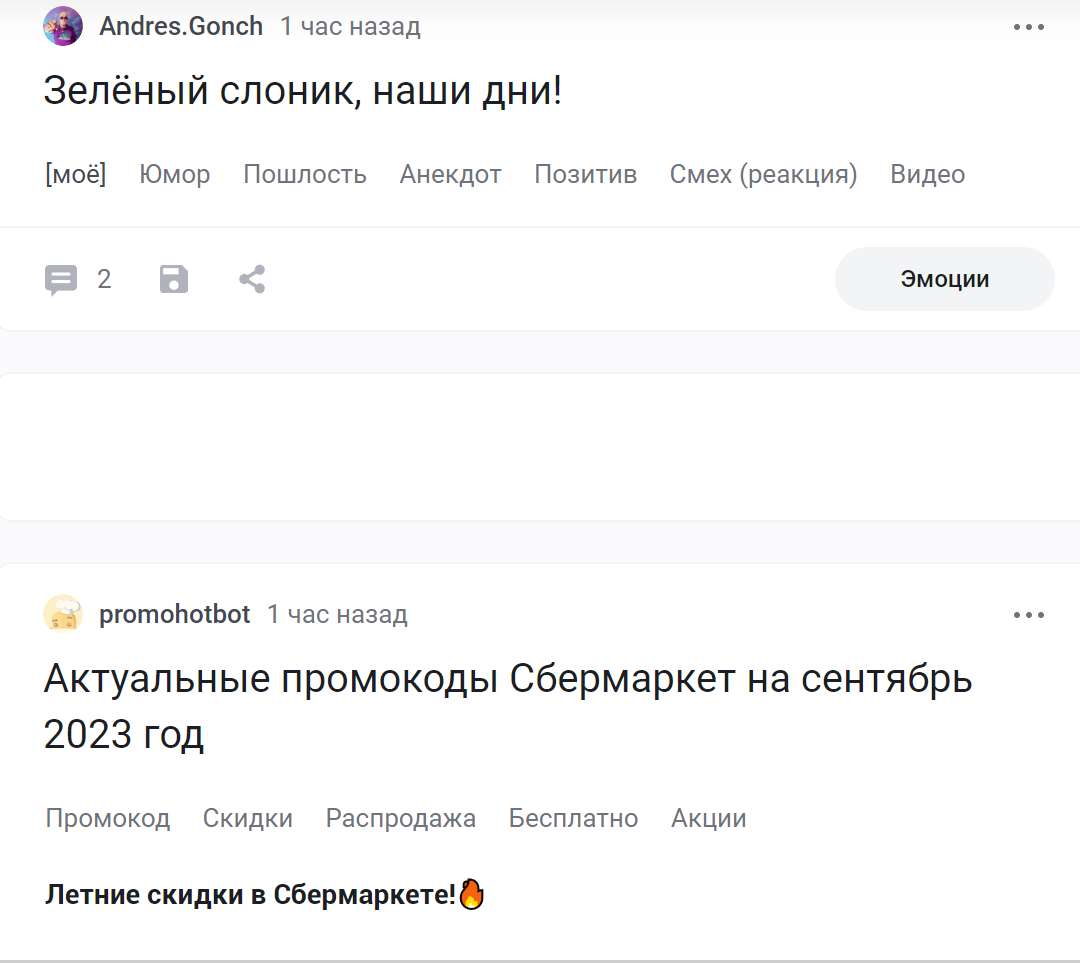Open promohotbot author profile link
This screenshot has height=963, width=1080.
pyautogui.click(x=175, y=614)
